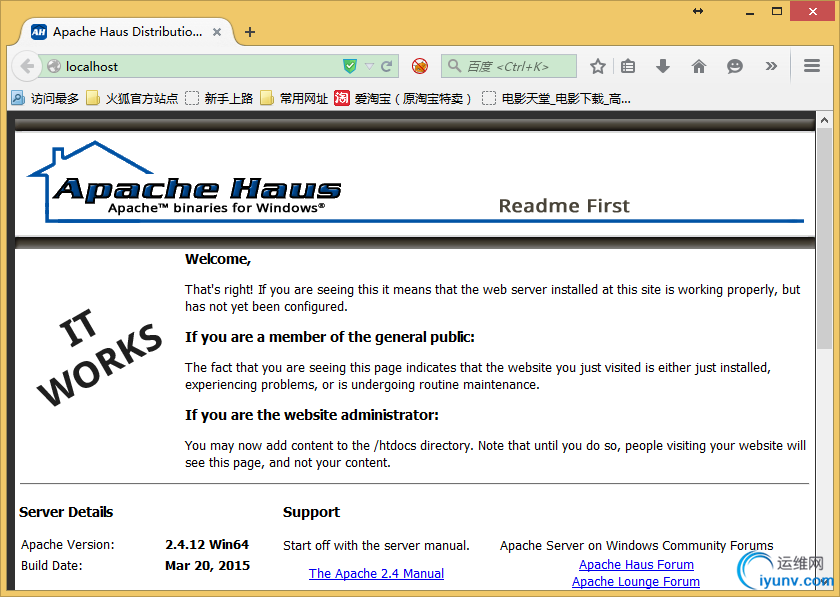Open the Apache Lounge Forum link
The width and height of the screenshot is (840, 597).
pos(636,582)
